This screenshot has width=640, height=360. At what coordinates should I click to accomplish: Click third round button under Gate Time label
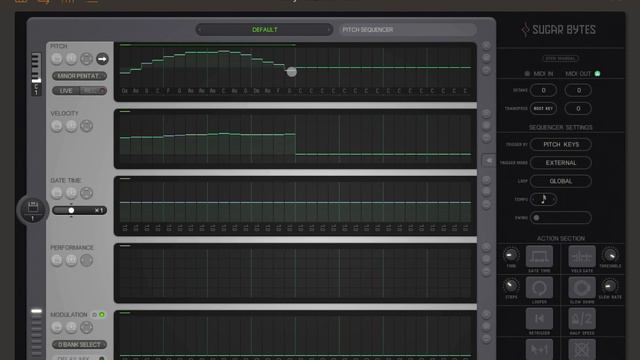pos(86,193)
